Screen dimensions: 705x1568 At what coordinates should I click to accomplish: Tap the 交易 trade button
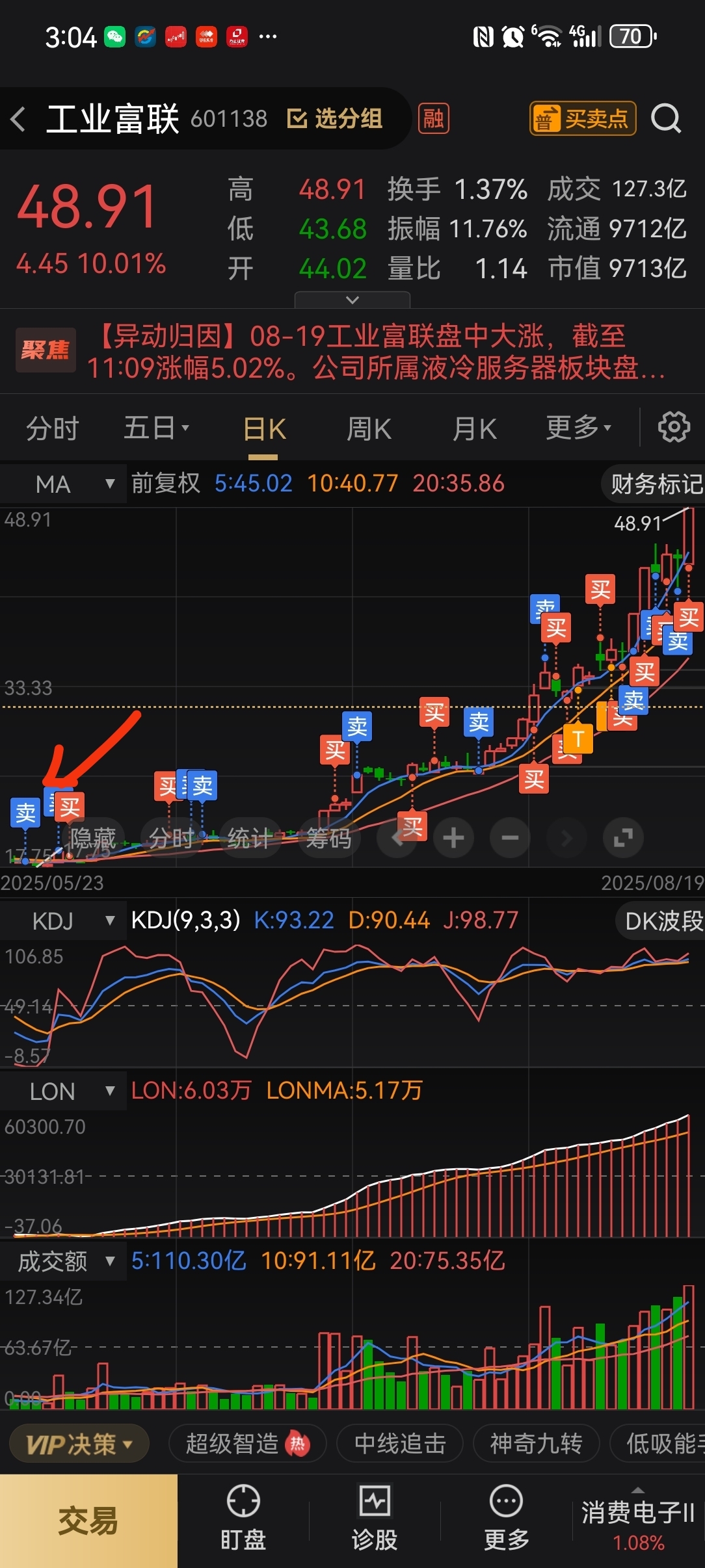tap(88, 1521)
